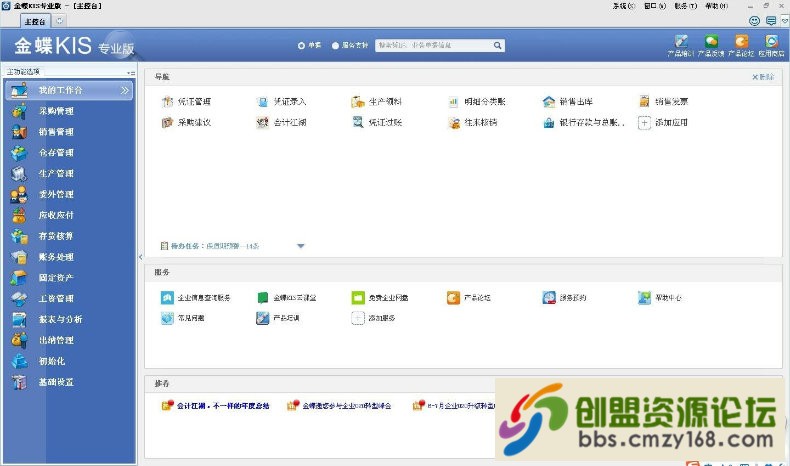Click 产品培训 icon in the header
The image size is (790, 466).
point(681,45)
